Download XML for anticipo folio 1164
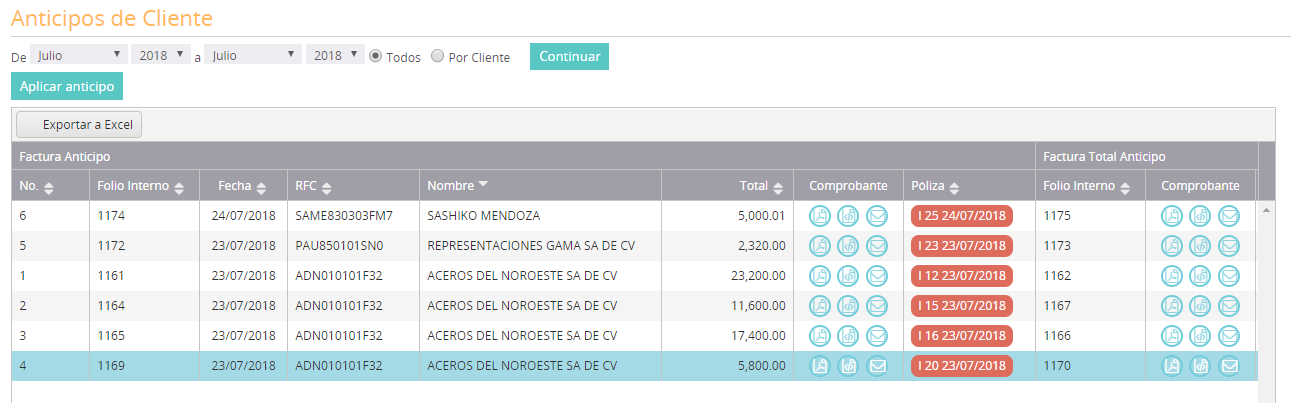 848,305
